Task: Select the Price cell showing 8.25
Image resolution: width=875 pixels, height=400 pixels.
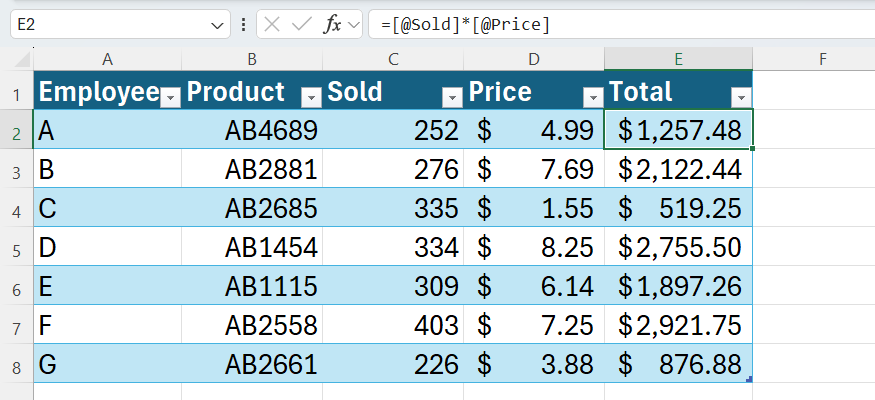Action: 534,247
